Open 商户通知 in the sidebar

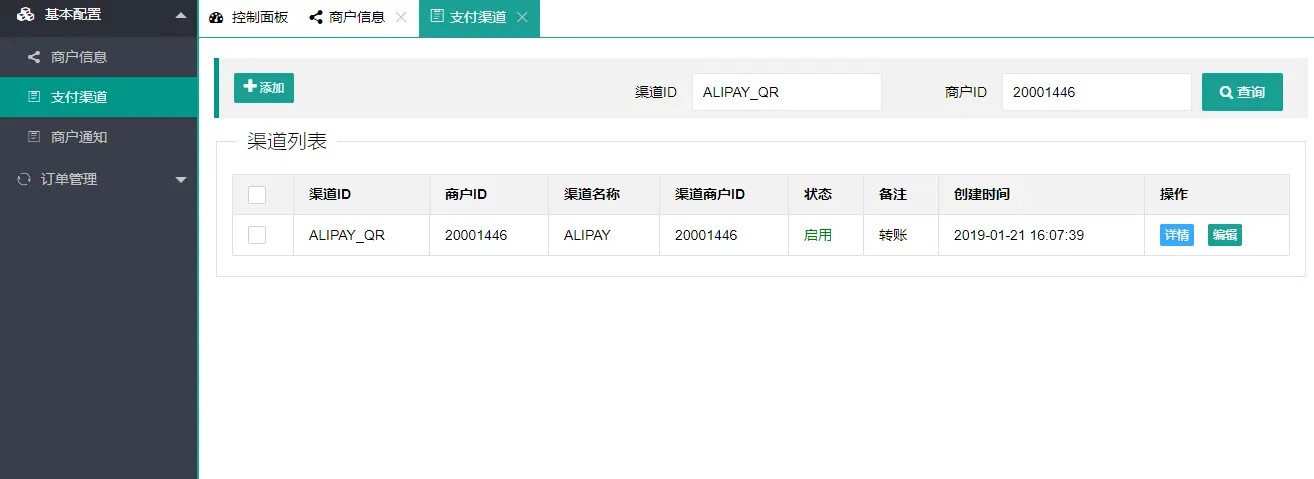[x=99, y=137]
